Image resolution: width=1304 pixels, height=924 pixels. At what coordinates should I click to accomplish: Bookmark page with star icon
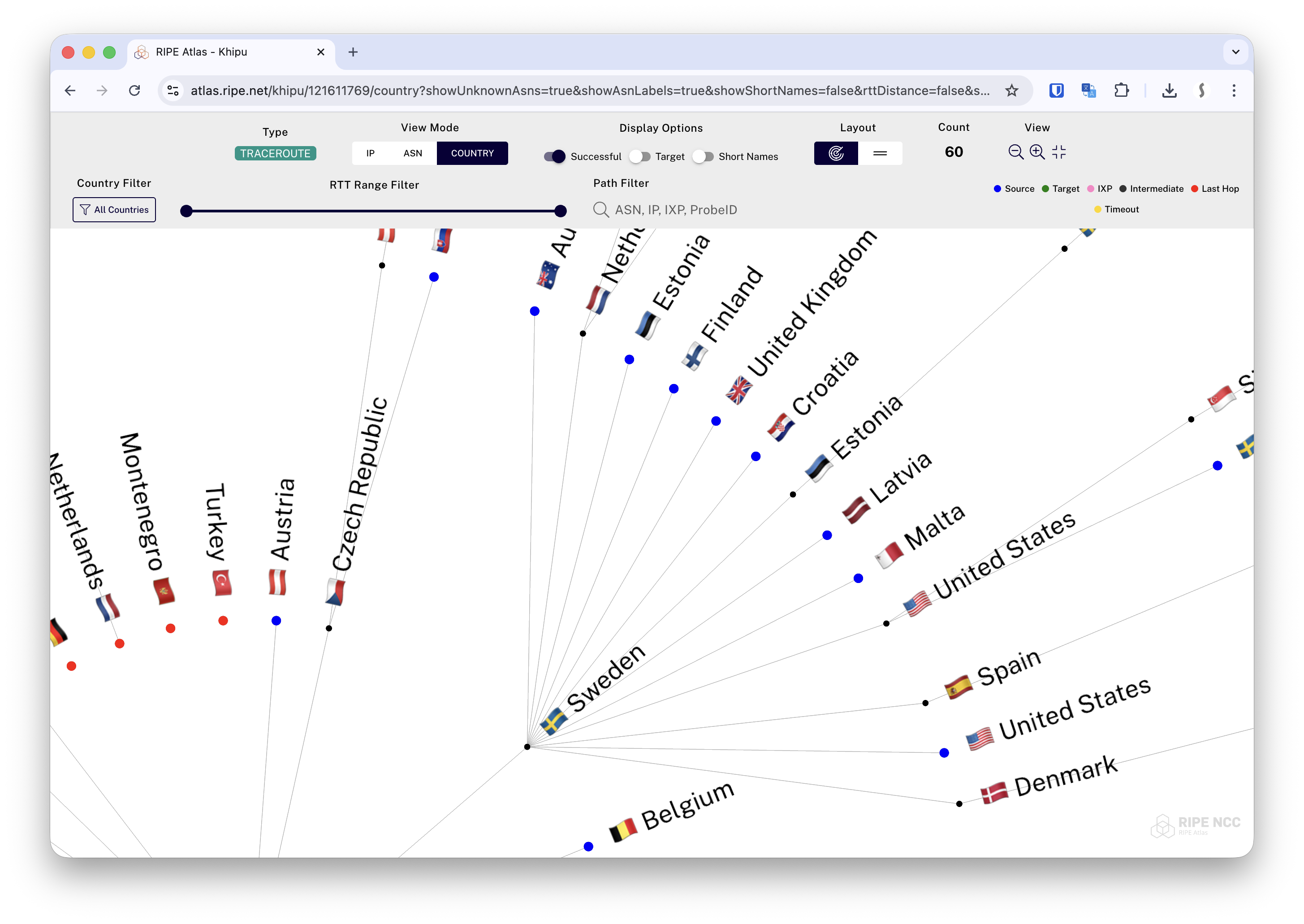(x=1011, y=91)
